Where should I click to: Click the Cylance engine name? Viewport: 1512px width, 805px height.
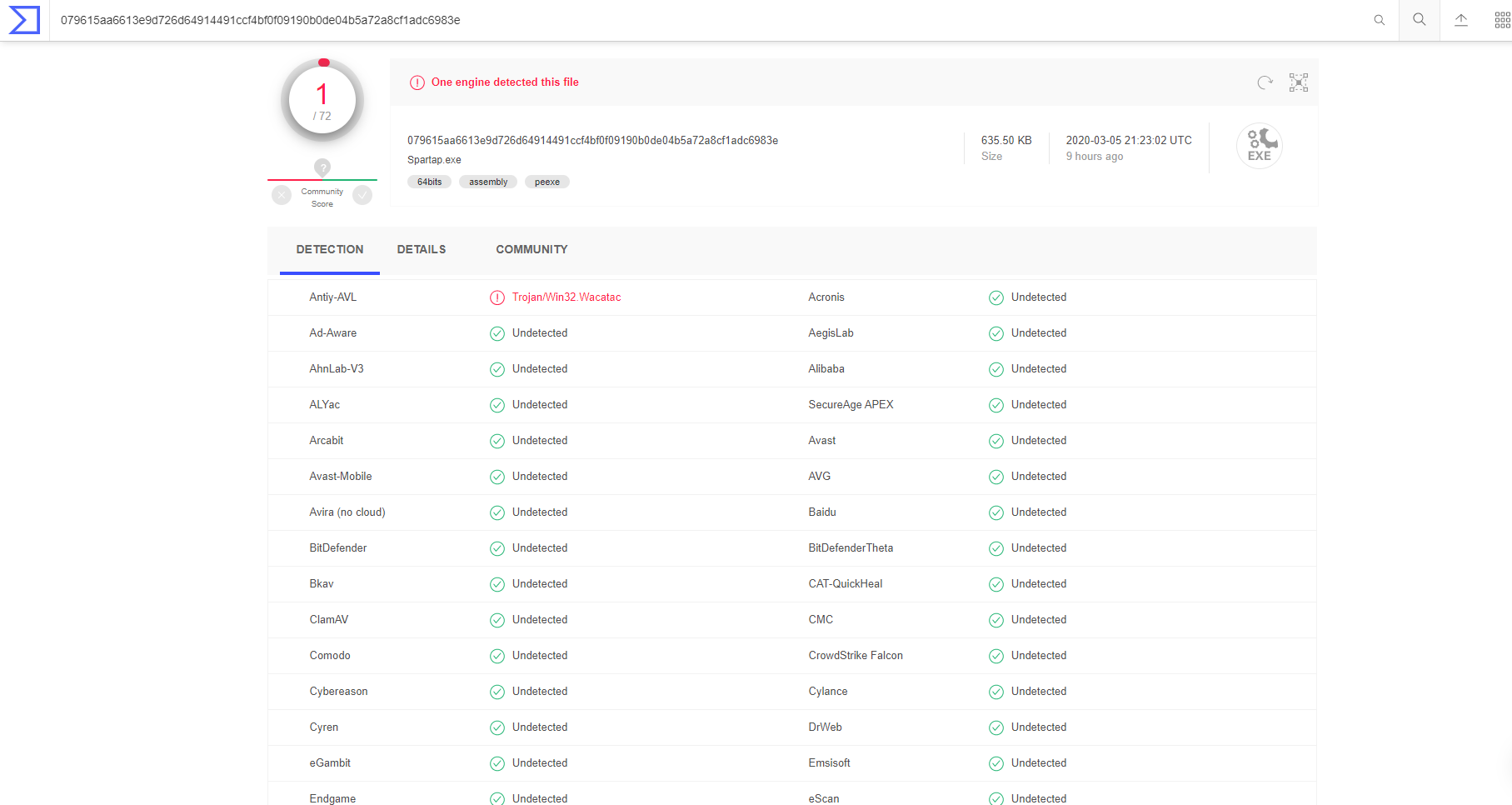[x=828, y=692]
